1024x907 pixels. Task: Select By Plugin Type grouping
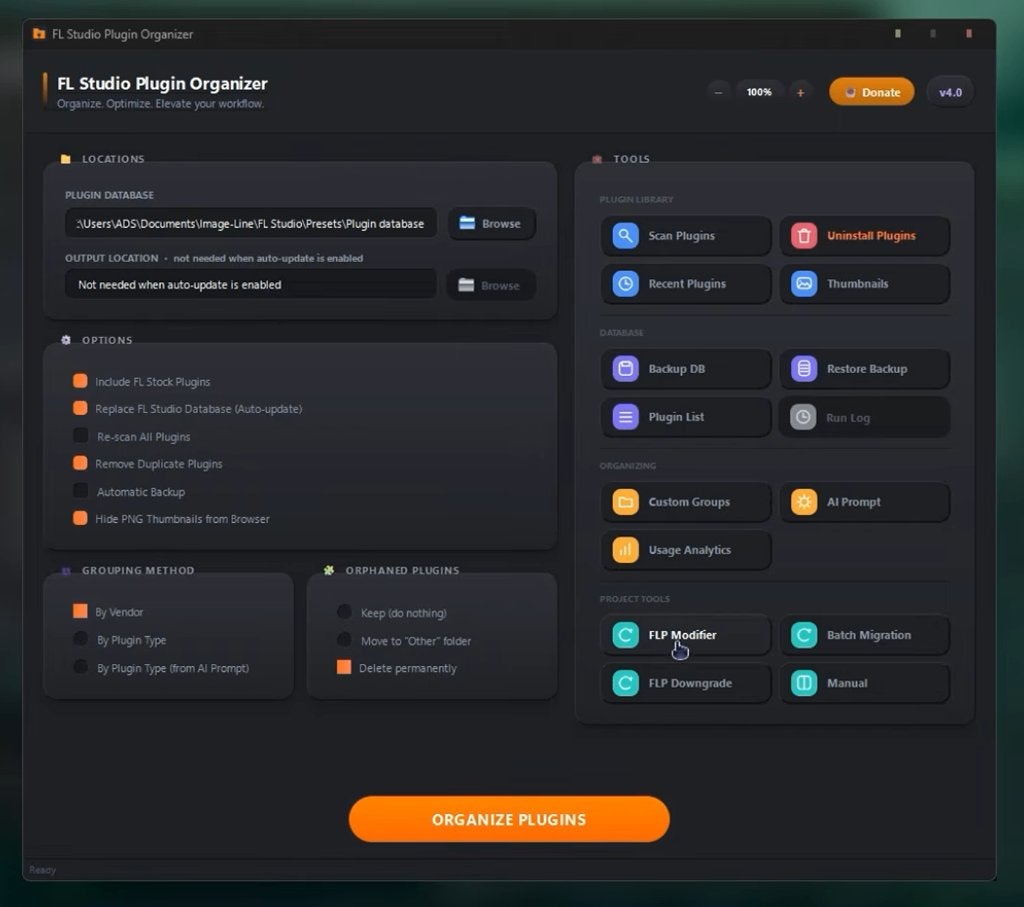click(80, 639)
